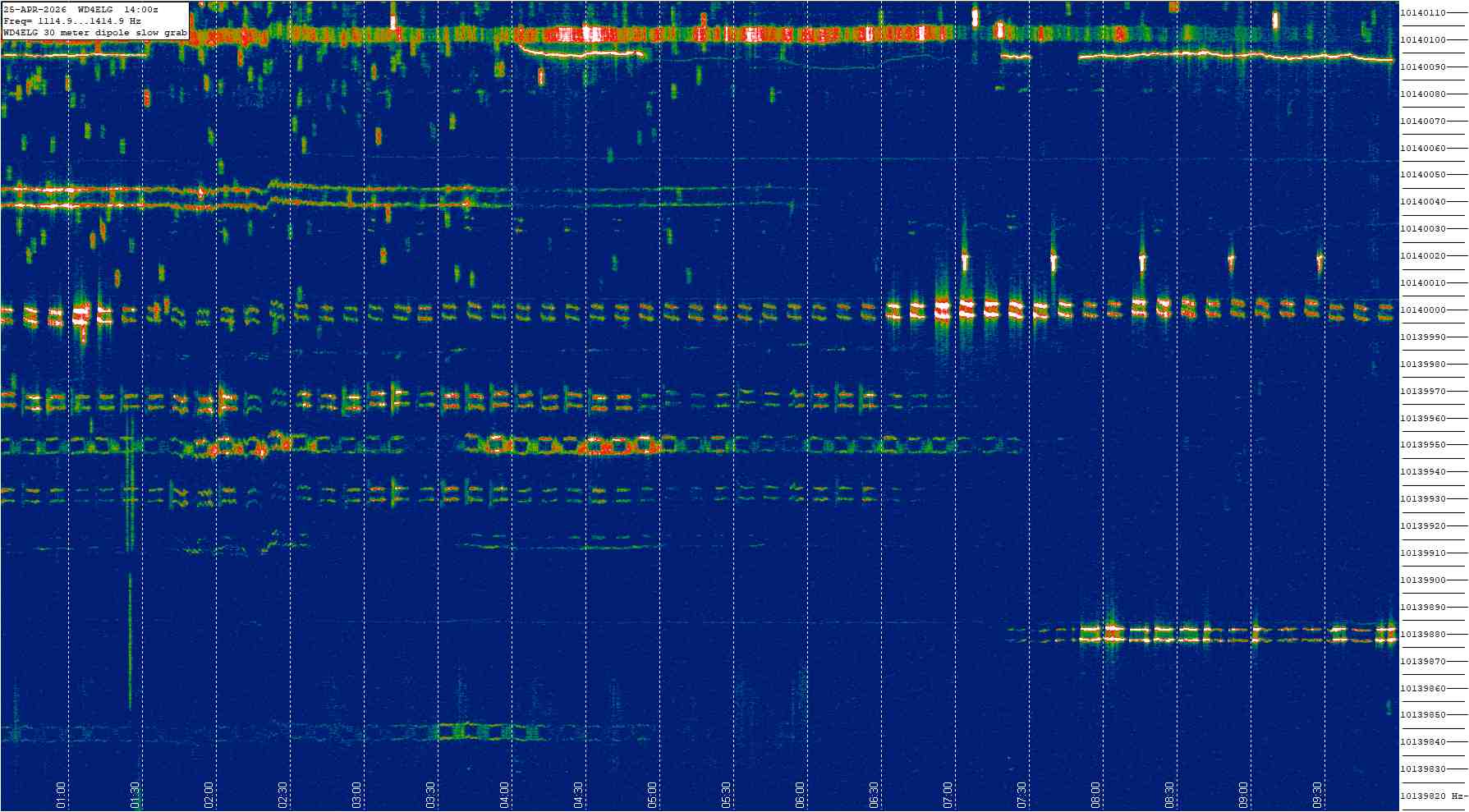Select the 10140110 frequency scale label
This screenshot has height=812, width=1469.
point(1423,13)
